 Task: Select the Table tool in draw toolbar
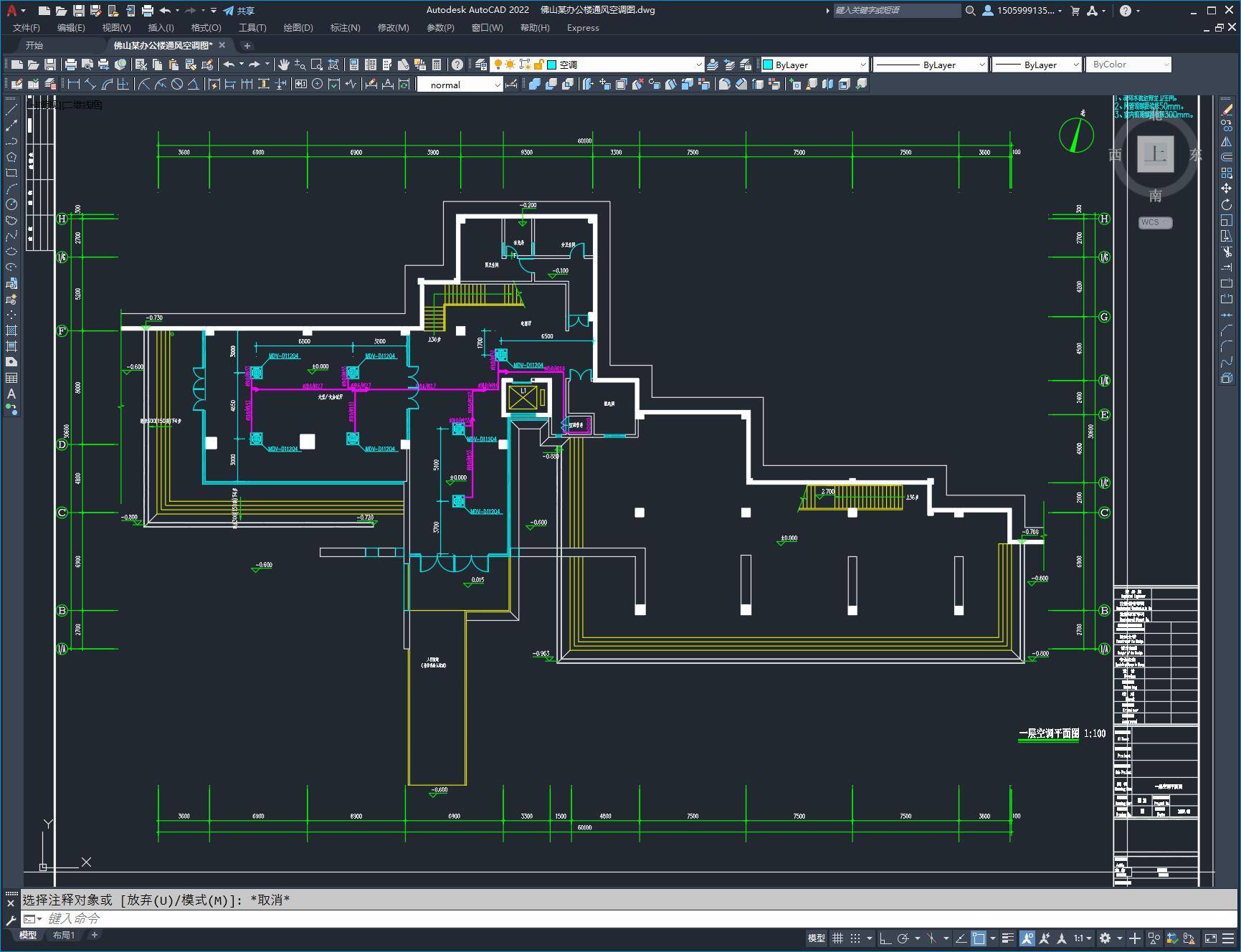click(x=11, y=378)
